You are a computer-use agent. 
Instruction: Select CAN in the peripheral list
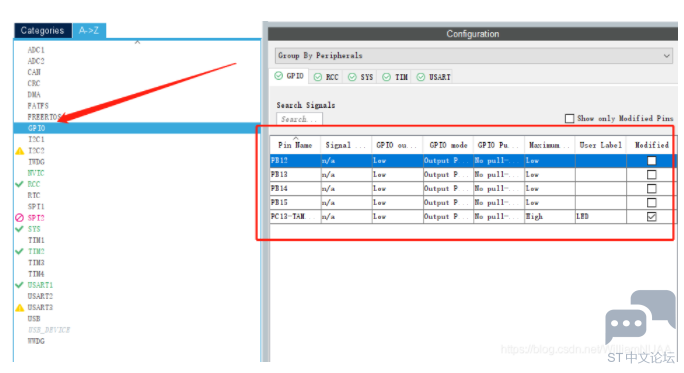click(34, 72)
